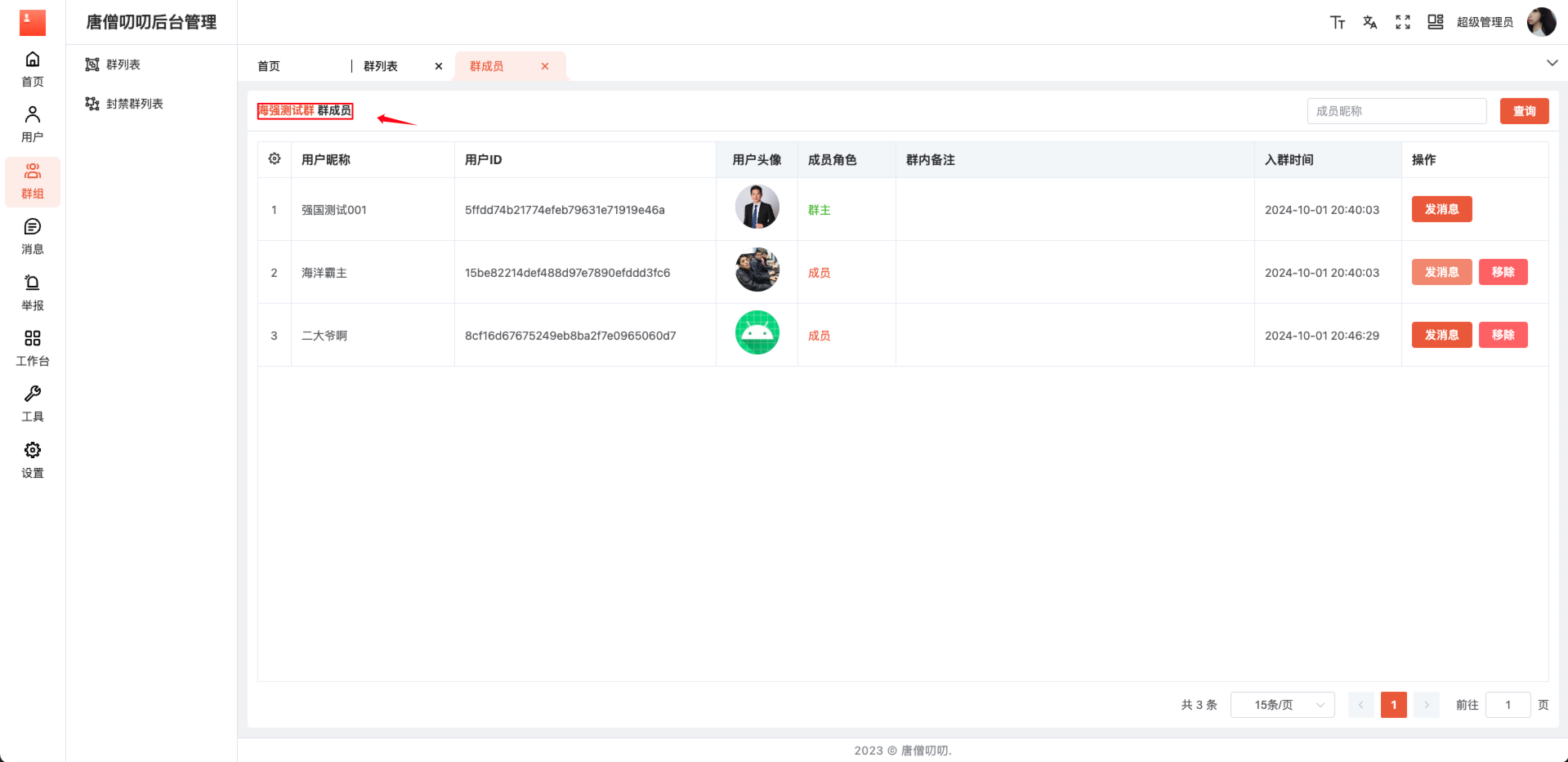The width and height of the screenshot is (1568, 762).
Task: Open the 举报 reports section
Action: coord(33,292)
